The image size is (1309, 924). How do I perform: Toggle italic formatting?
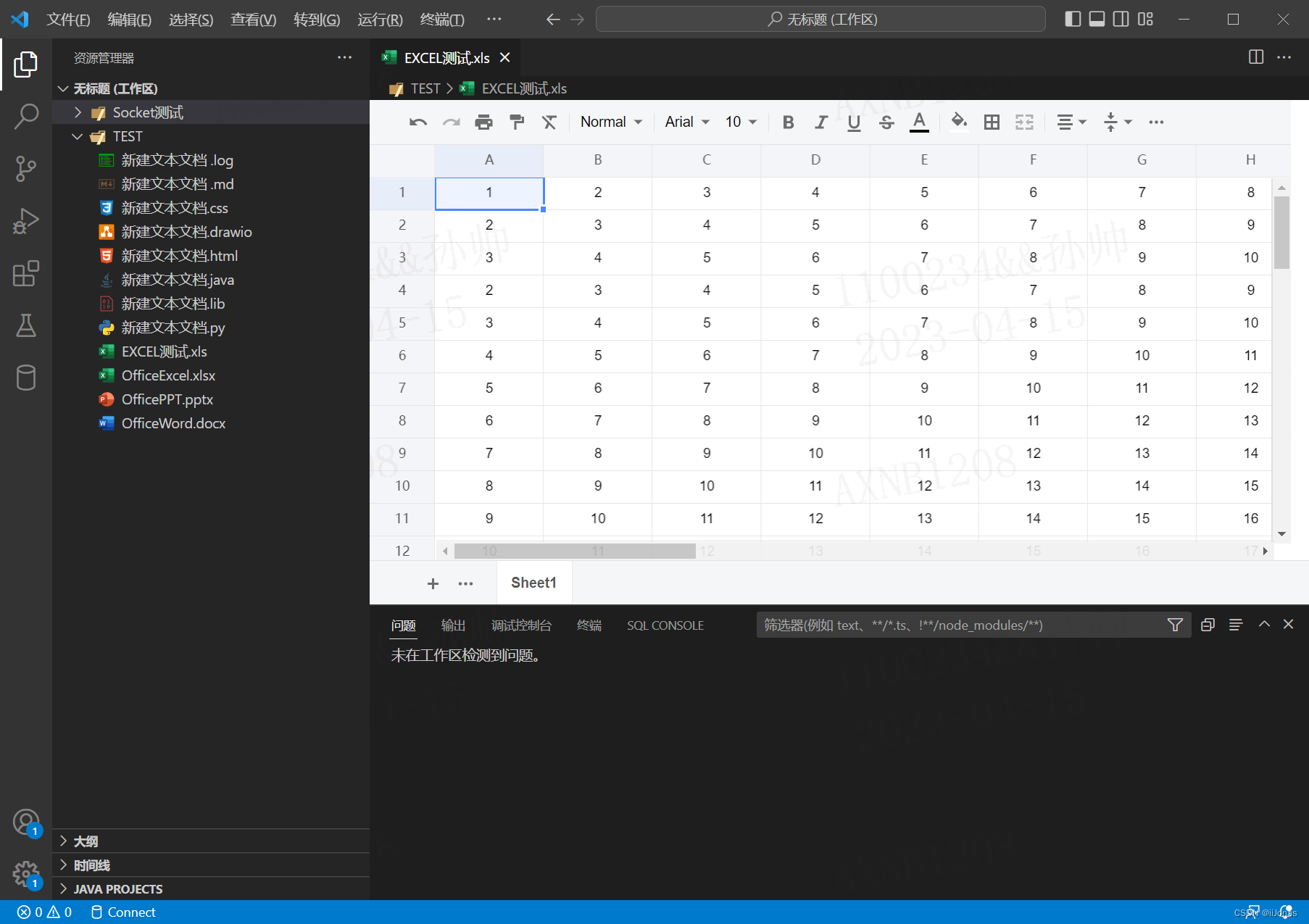coord(820,122)
